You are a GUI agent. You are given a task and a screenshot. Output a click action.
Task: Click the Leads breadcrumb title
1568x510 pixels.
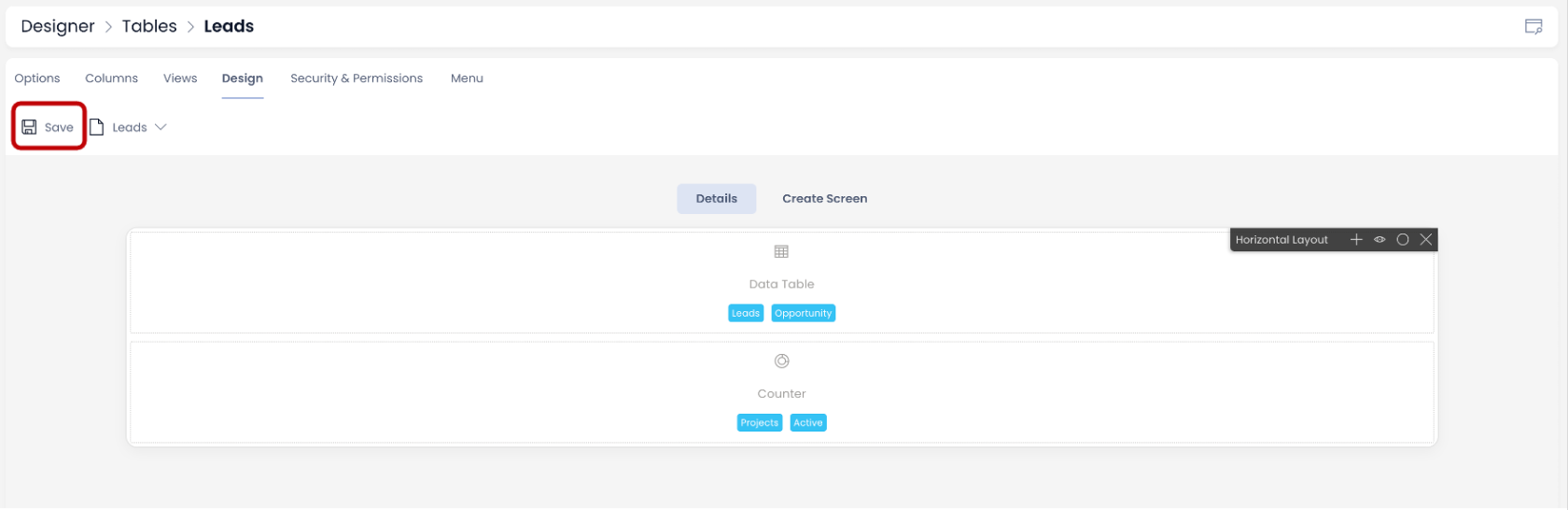[229, 26]
